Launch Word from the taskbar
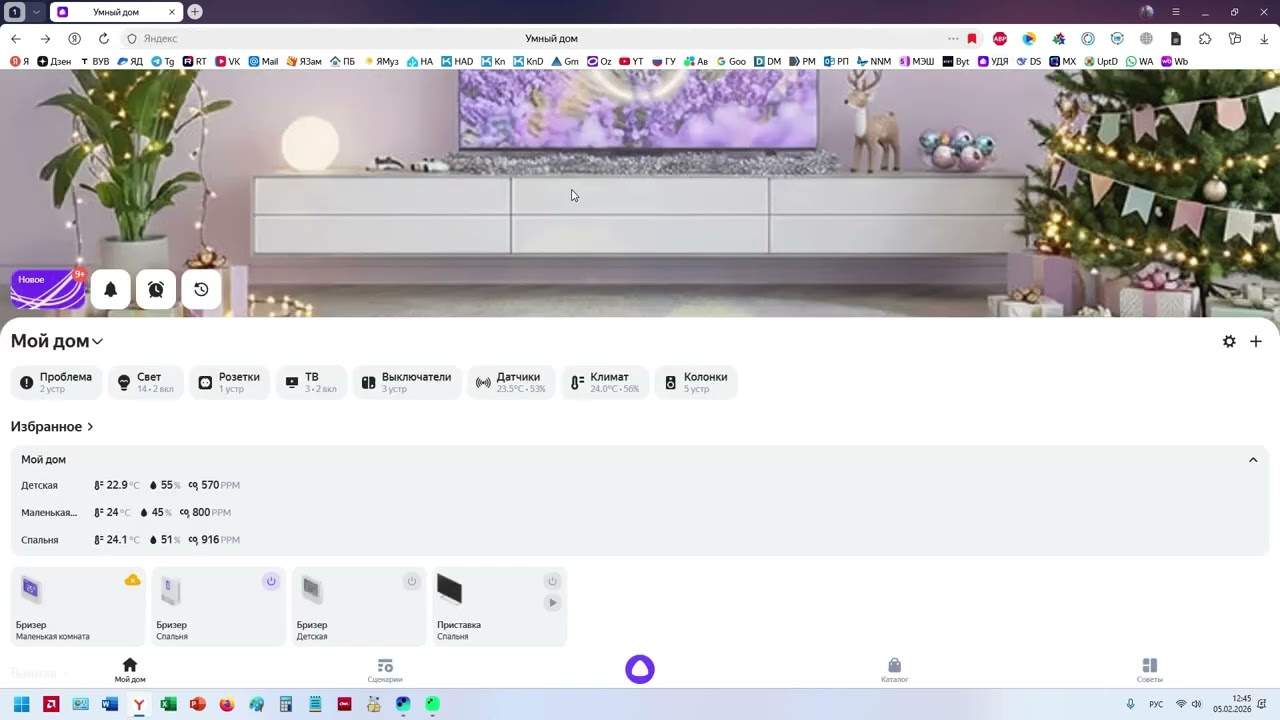1280x720 pixels. click(110, 704)
